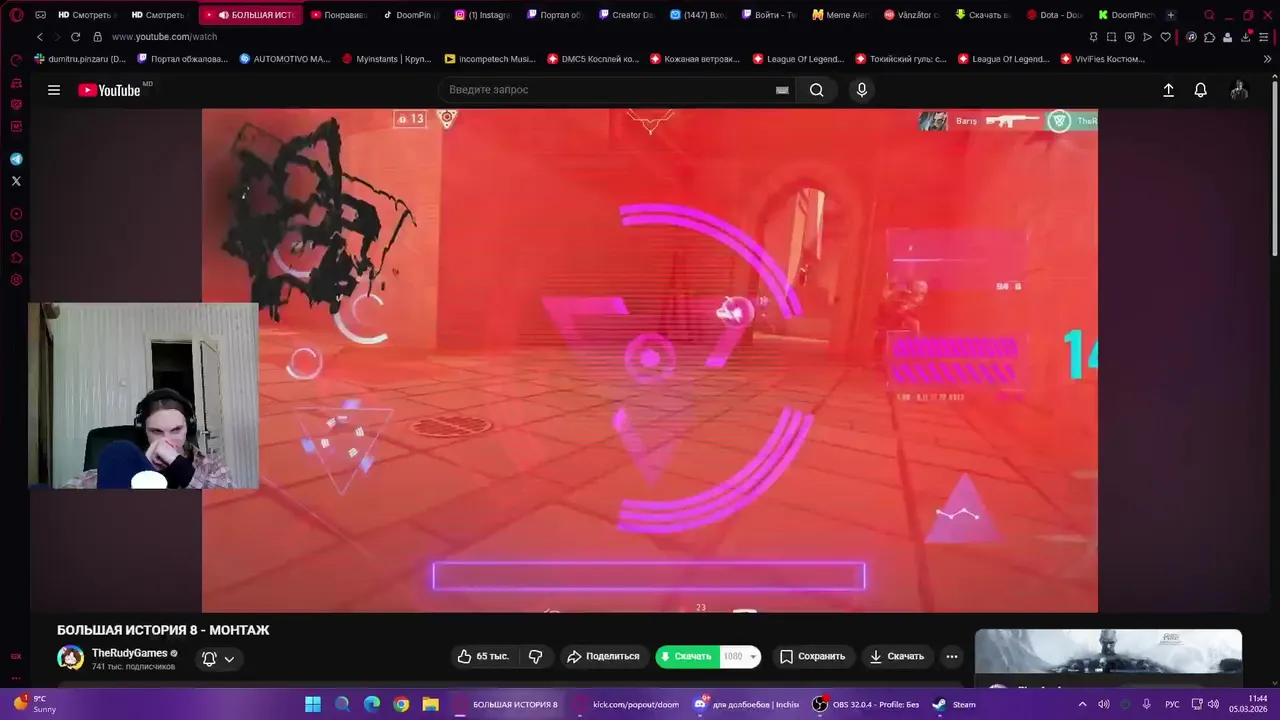Open the DMC5 Косплей bookmark
The image size is (1280, 720).
point(593,59)
